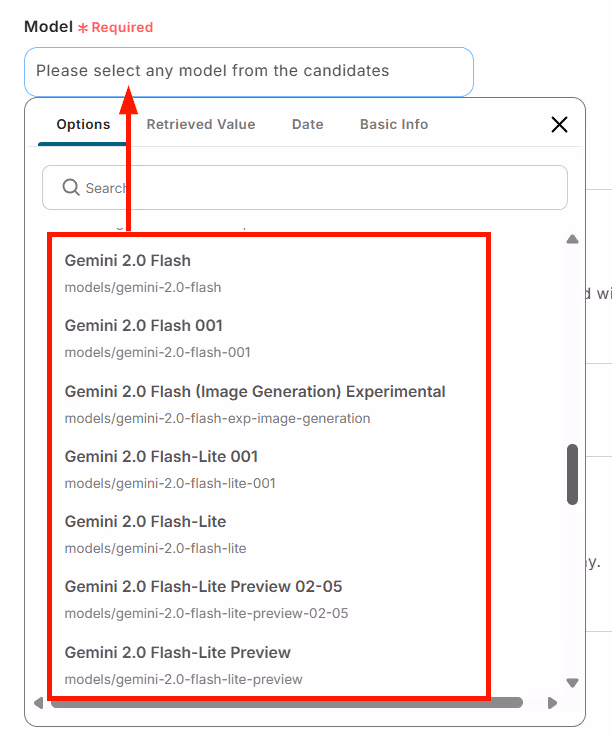Click the search magnifier icon

pos(71,187)
